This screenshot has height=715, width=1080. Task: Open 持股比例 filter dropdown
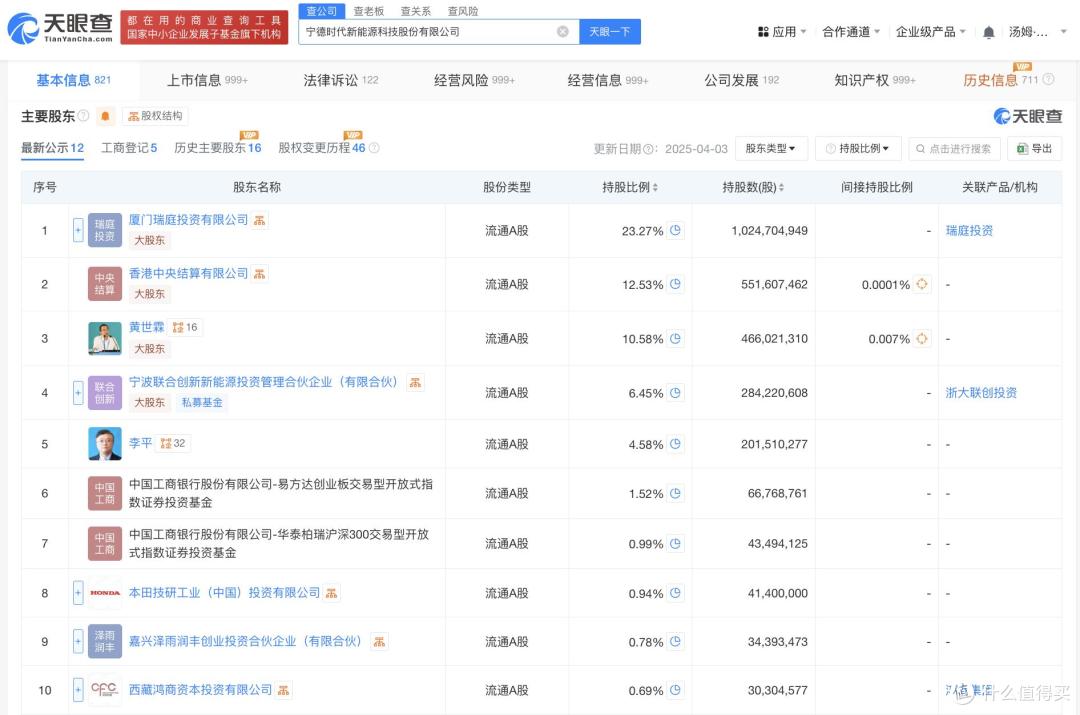(858, 149)
